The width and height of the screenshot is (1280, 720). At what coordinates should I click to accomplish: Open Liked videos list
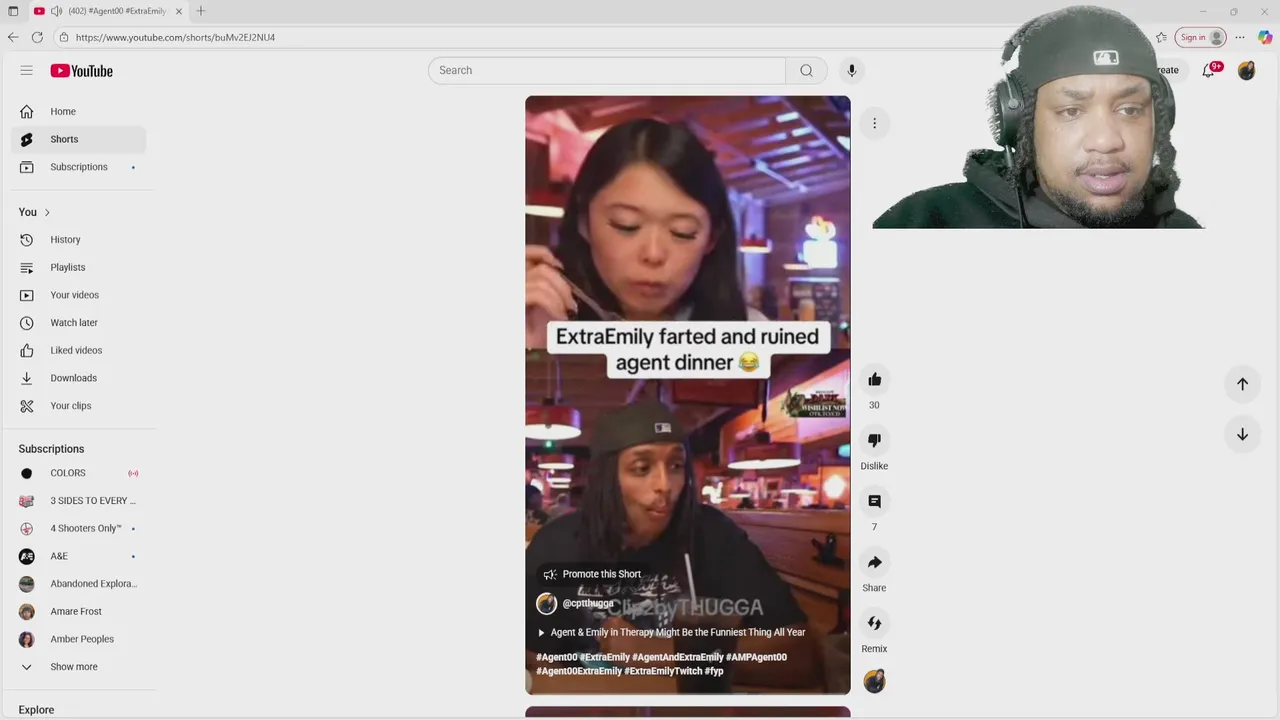pos(78,350)
